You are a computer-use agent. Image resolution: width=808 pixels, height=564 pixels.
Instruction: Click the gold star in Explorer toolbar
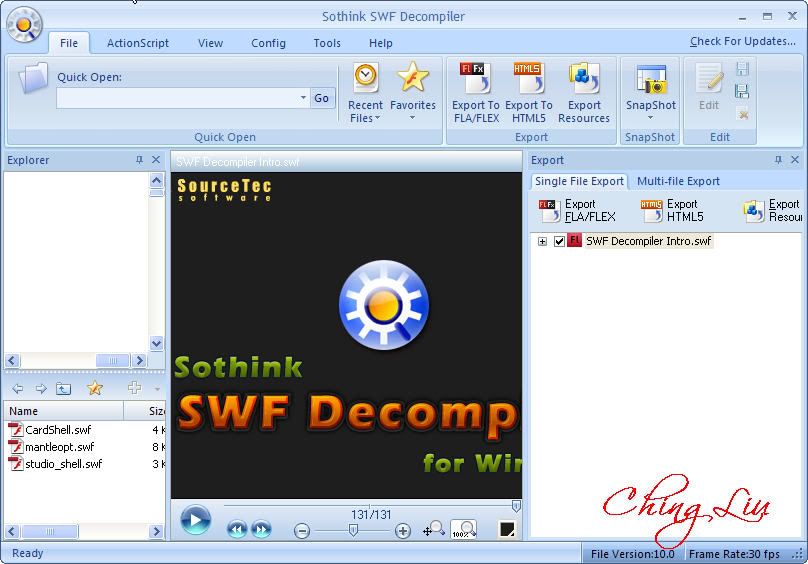tap(95, 389)
